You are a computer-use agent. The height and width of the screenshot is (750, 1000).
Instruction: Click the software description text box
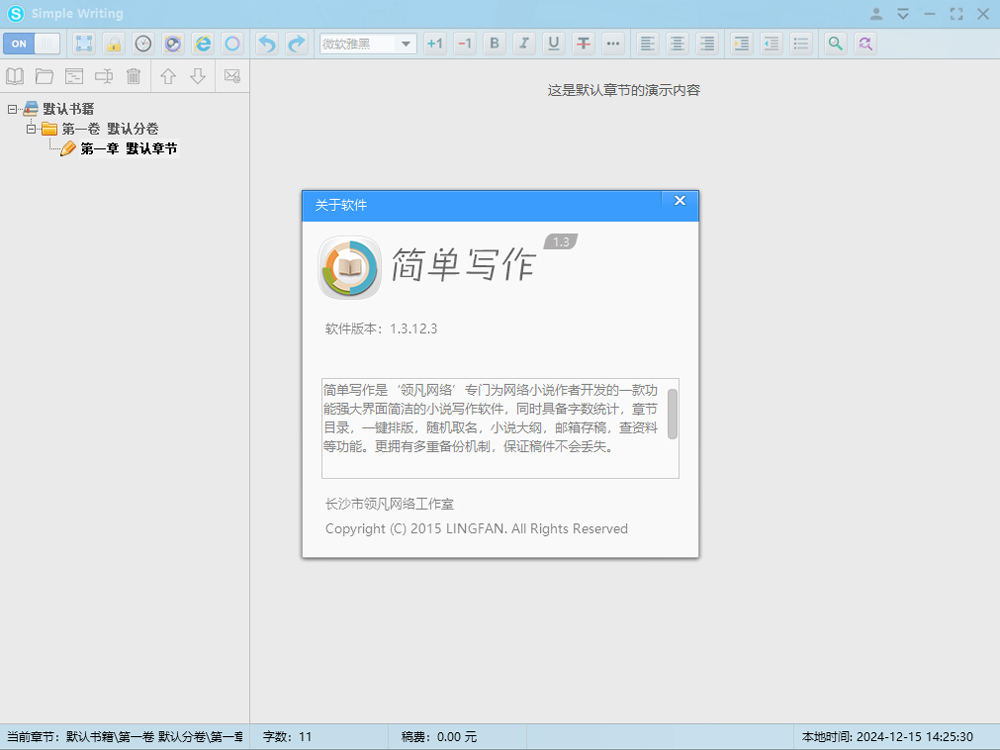point(500,428)
